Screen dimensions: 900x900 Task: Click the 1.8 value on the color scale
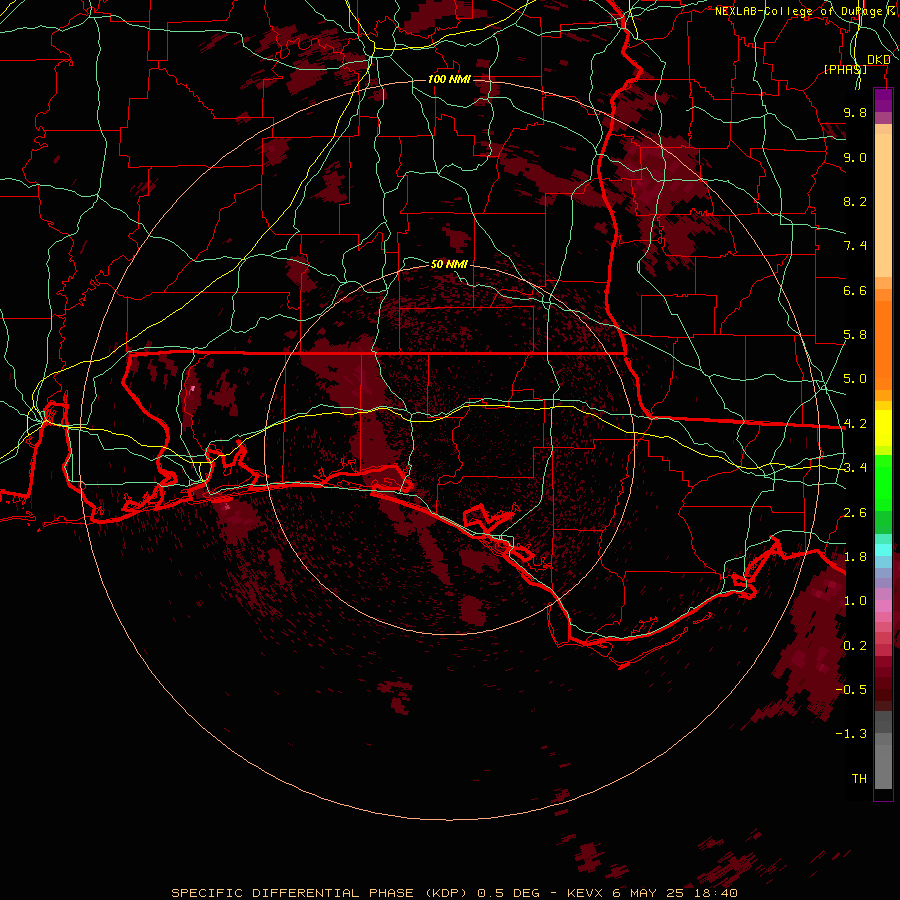point(855,557)
